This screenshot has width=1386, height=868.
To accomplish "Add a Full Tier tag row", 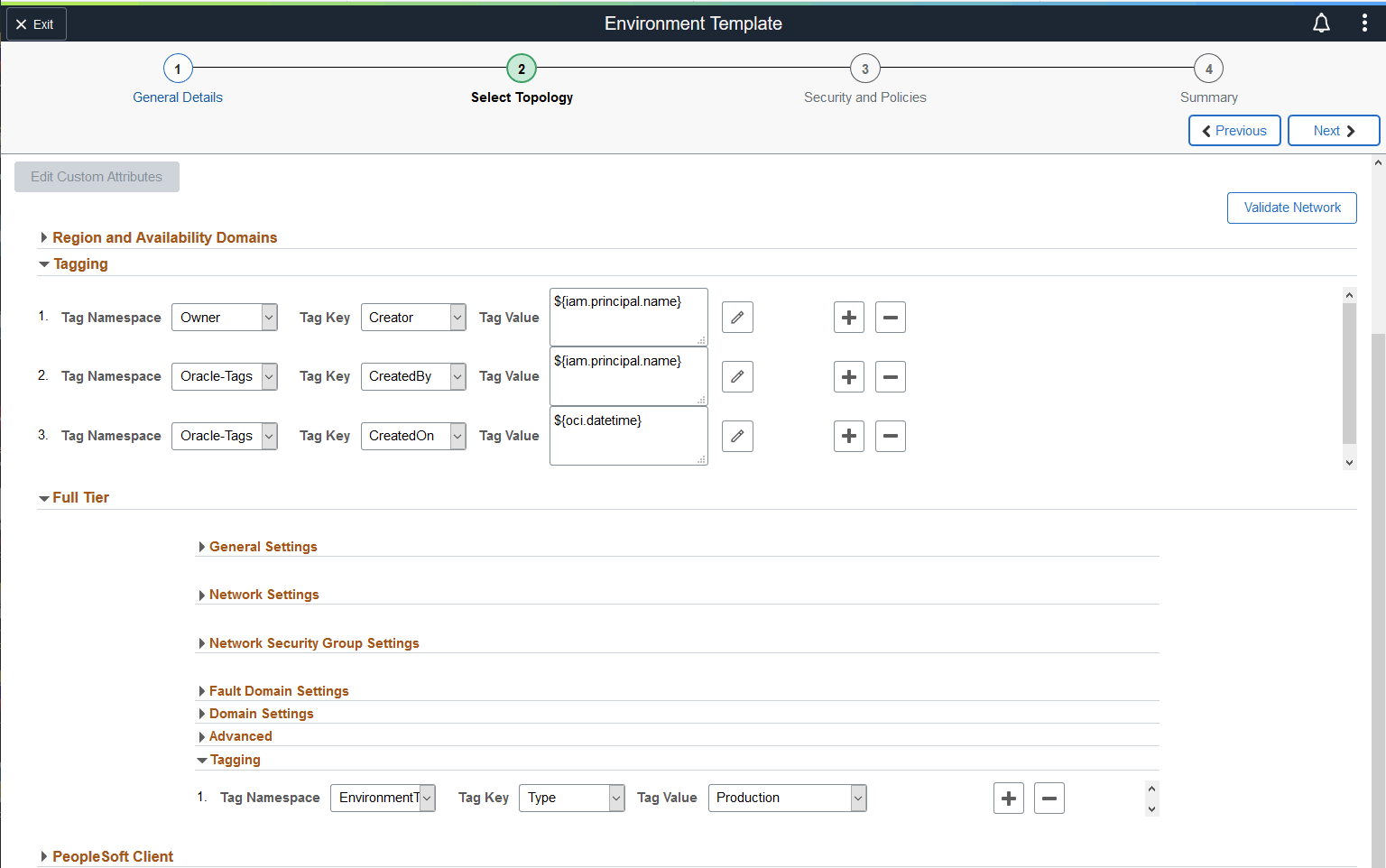I will [x=1009, y=798].
